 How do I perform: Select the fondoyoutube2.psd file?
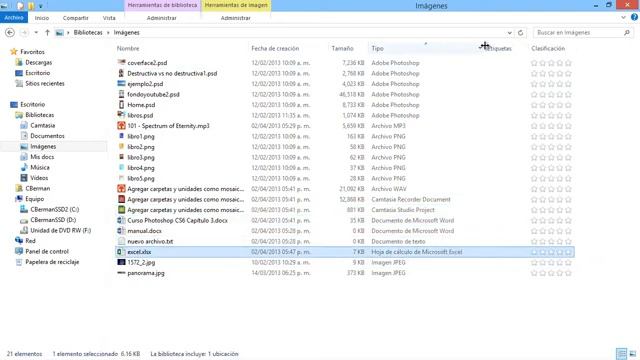pyautogui.click(x=153, y=94)
